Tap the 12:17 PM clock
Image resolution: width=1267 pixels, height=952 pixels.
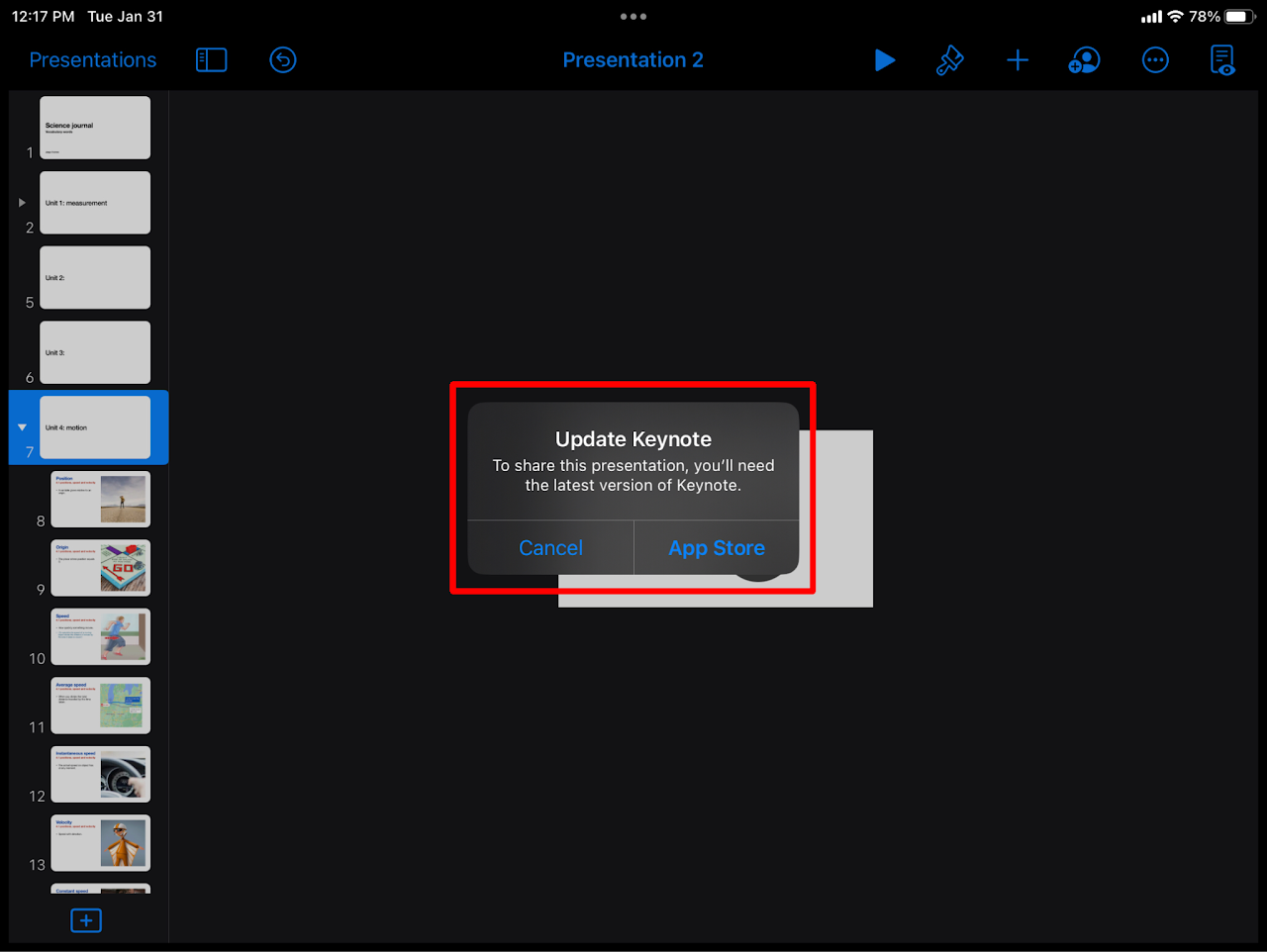pyautogui.click(x=43, y=17)
